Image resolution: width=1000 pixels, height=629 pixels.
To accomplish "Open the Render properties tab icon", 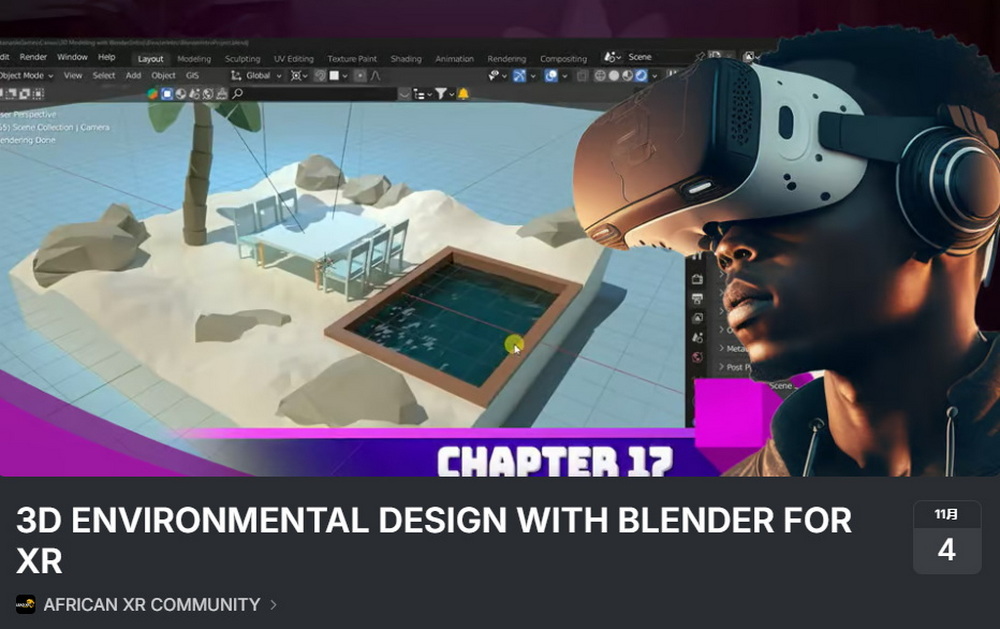I will tap(697, 279).
